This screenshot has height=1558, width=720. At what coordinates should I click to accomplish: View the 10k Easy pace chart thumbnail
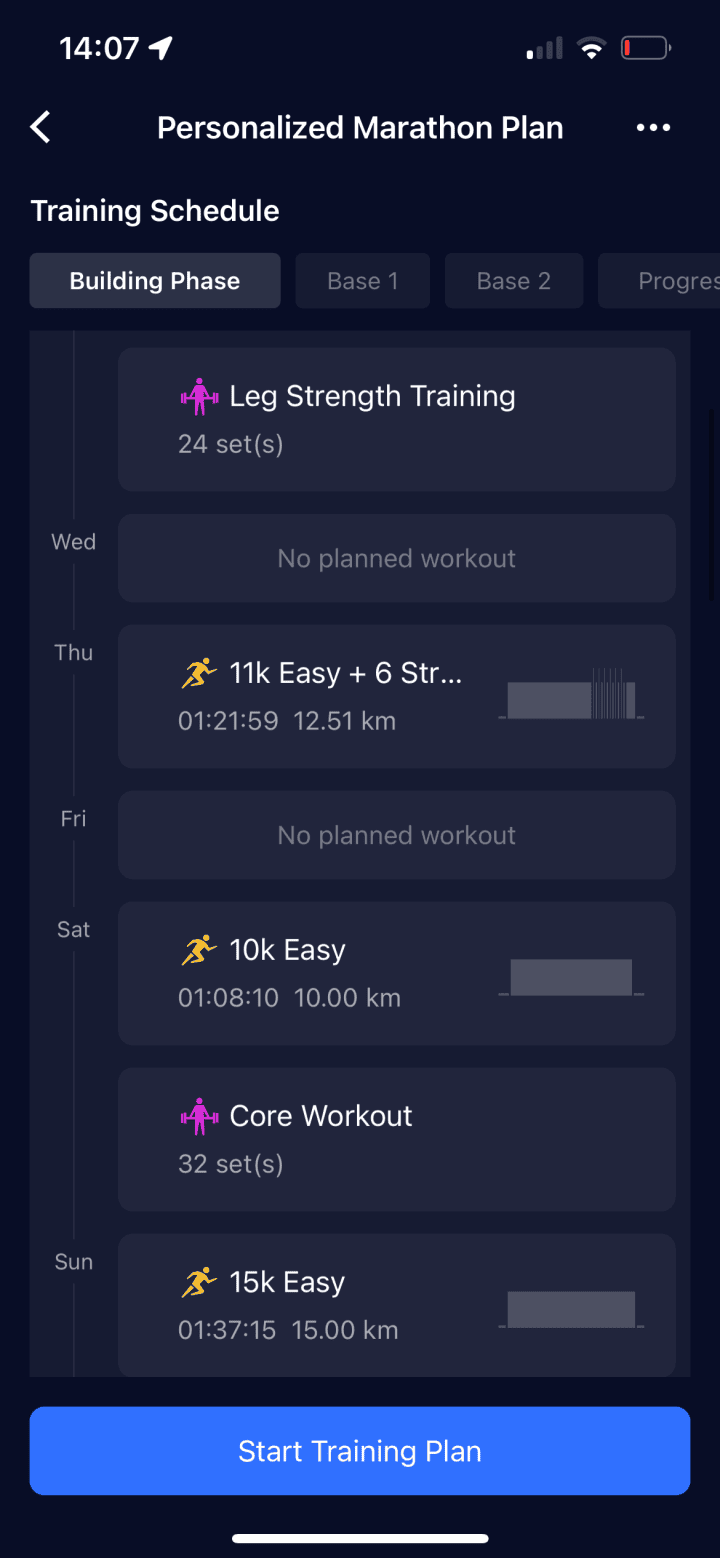pyautogui.click(x=571, y=977)
